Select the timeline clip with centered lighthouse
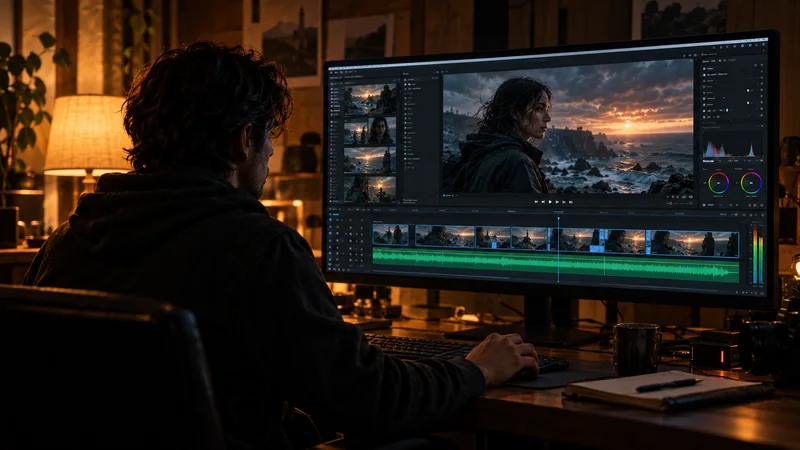The image size is (800, 450). (x=529, y=238)
